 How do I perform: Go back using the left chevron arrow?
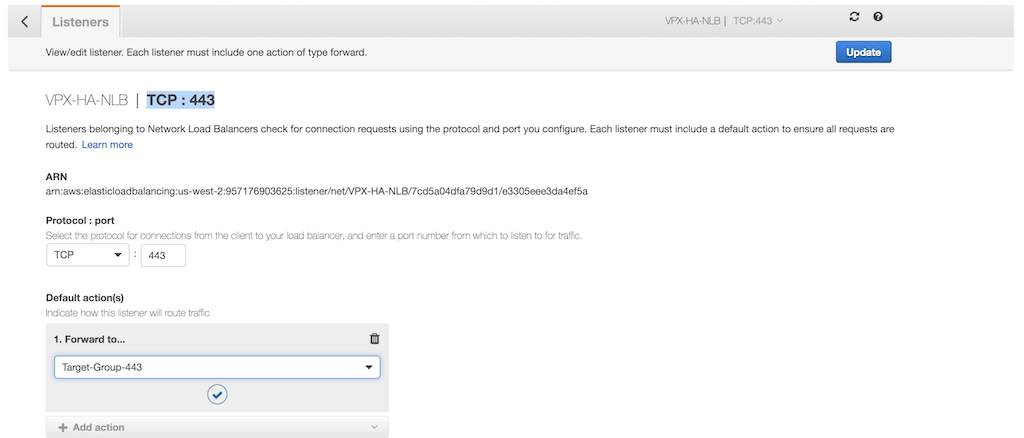(x=24, y=22)
